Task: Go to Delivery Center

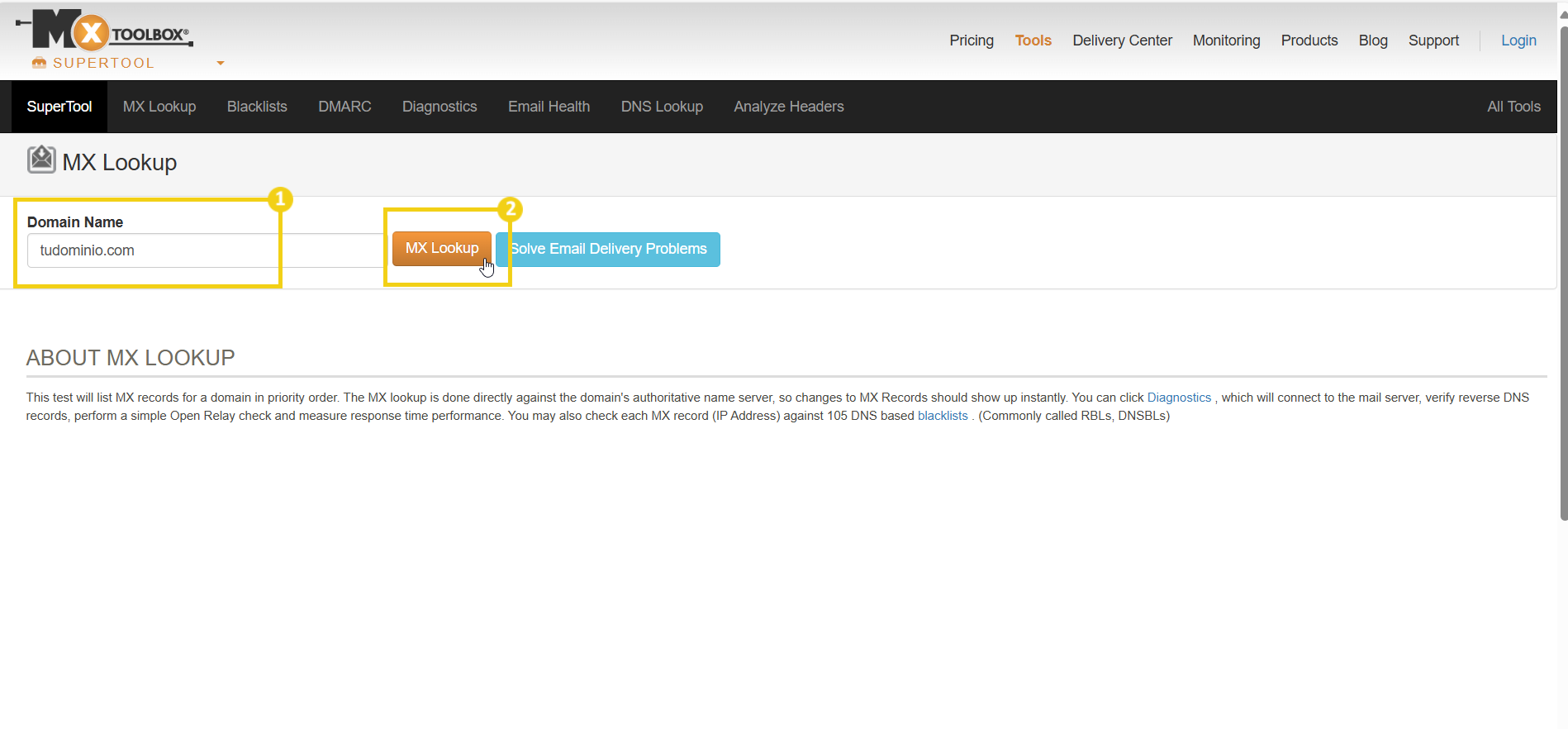Action: (x=1122, y=40)
